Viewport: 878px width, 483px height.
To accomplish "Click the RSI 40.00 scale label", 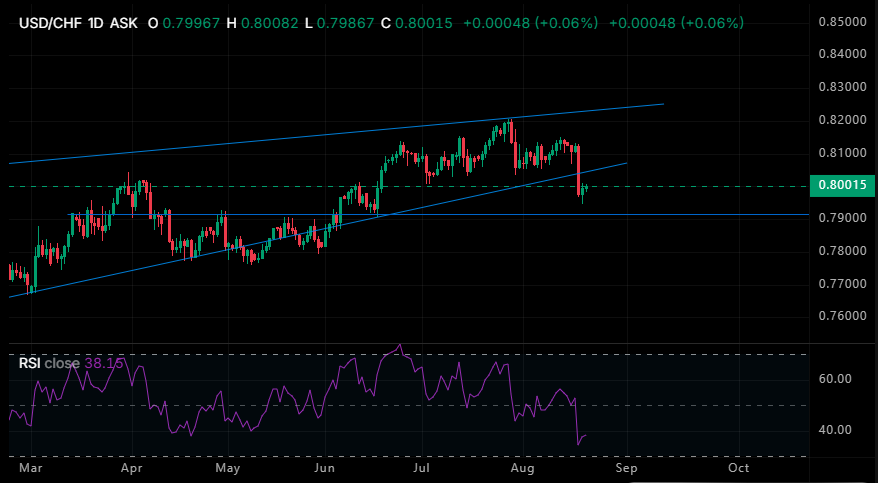I will click(x=834, y=430).
